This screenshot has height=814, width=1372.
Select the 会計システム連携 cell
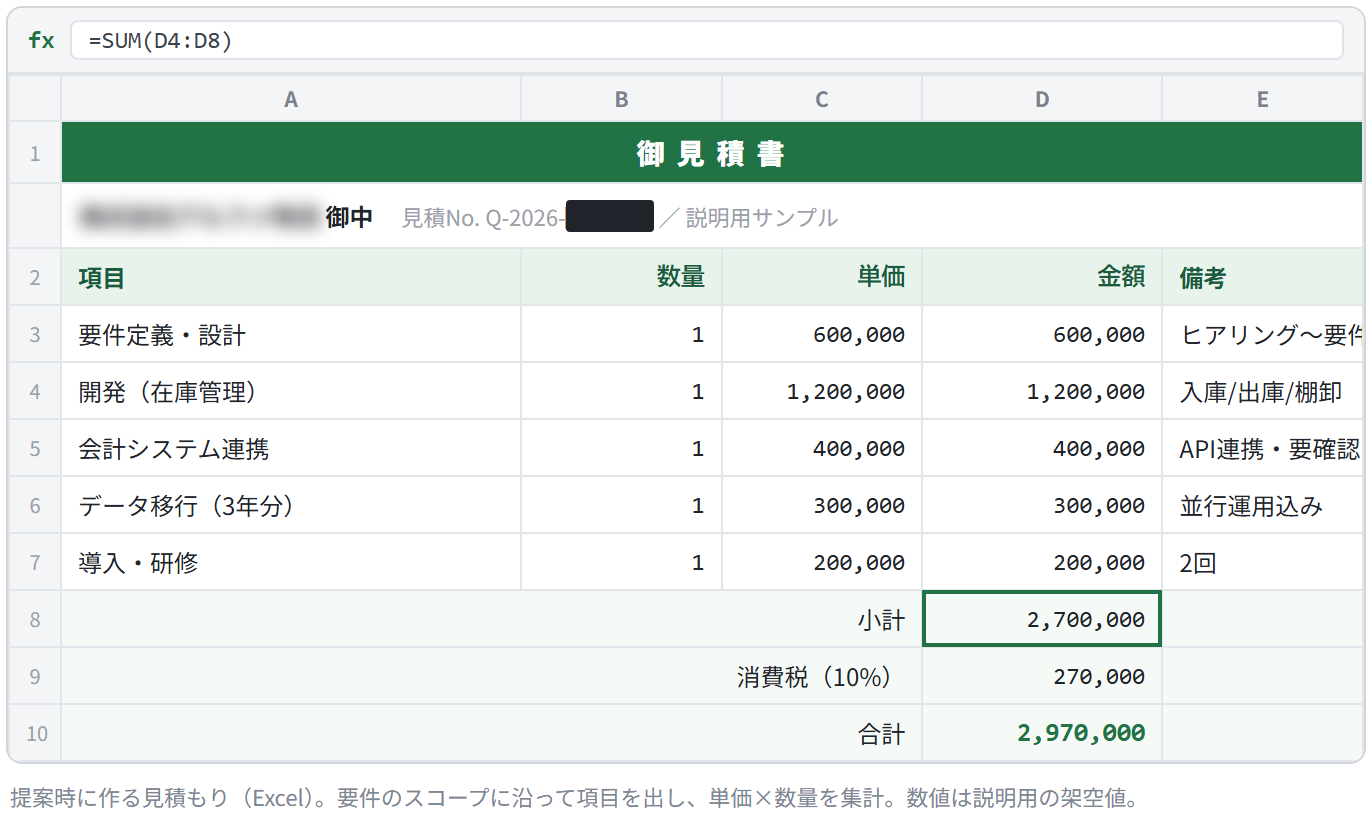(291, 448)
